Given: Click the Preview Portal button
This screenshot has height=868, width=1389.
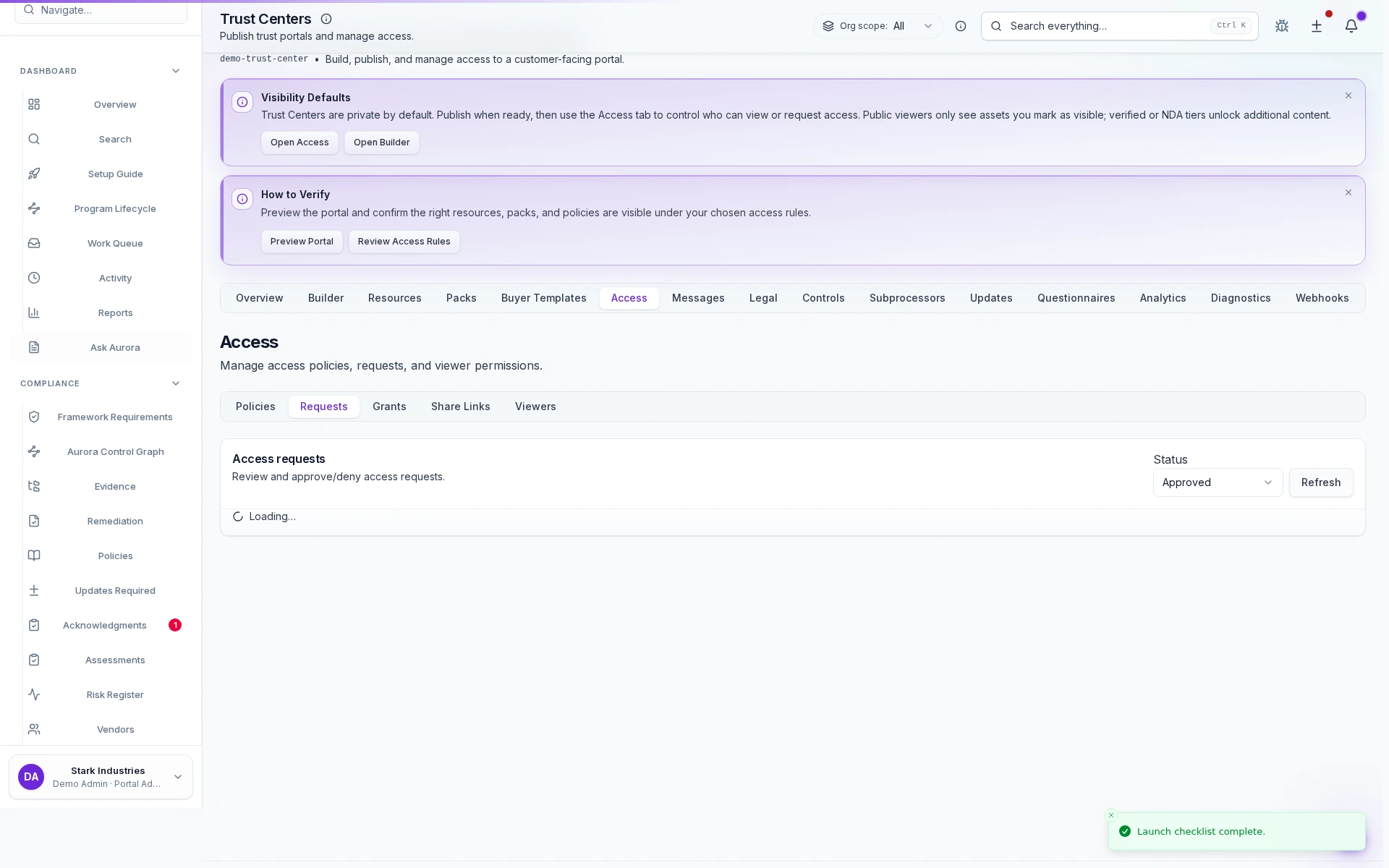Looking at the screenshot, I should click(302, 242).
